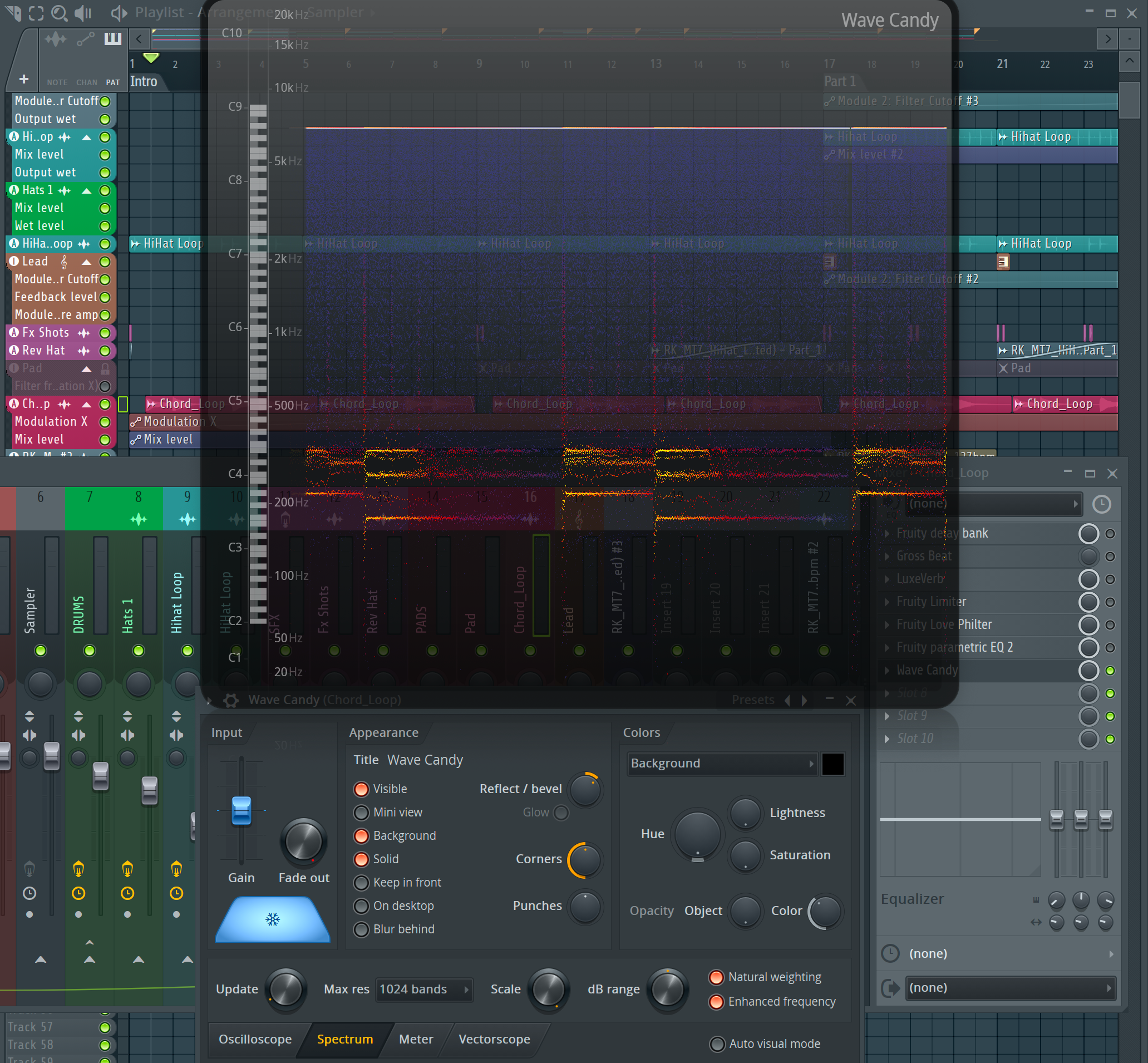1148x1063 pixels.
Task: Open the Fruity Love Philter effect slot
Action: point(978,624)
